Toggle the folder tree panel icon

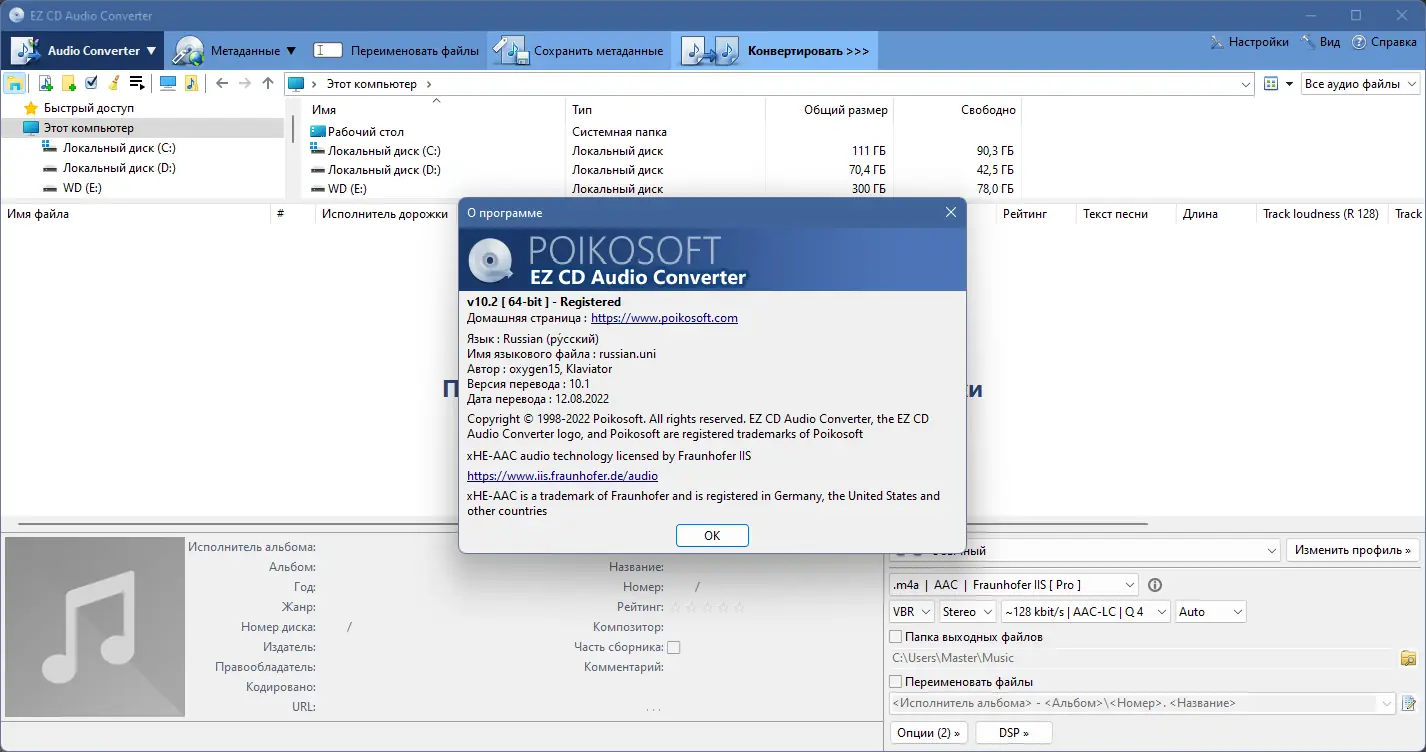click(x=15, y=83)
